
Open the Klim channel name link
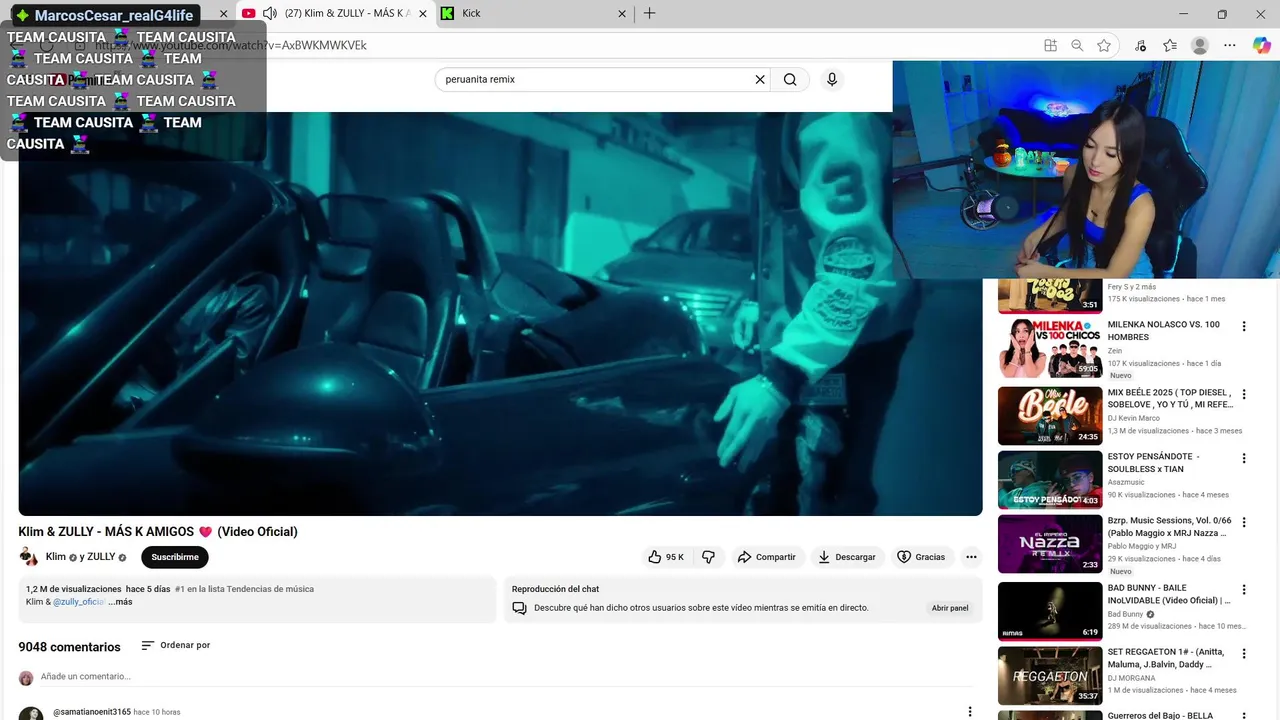pyautogui.click(x=56, y=557)
